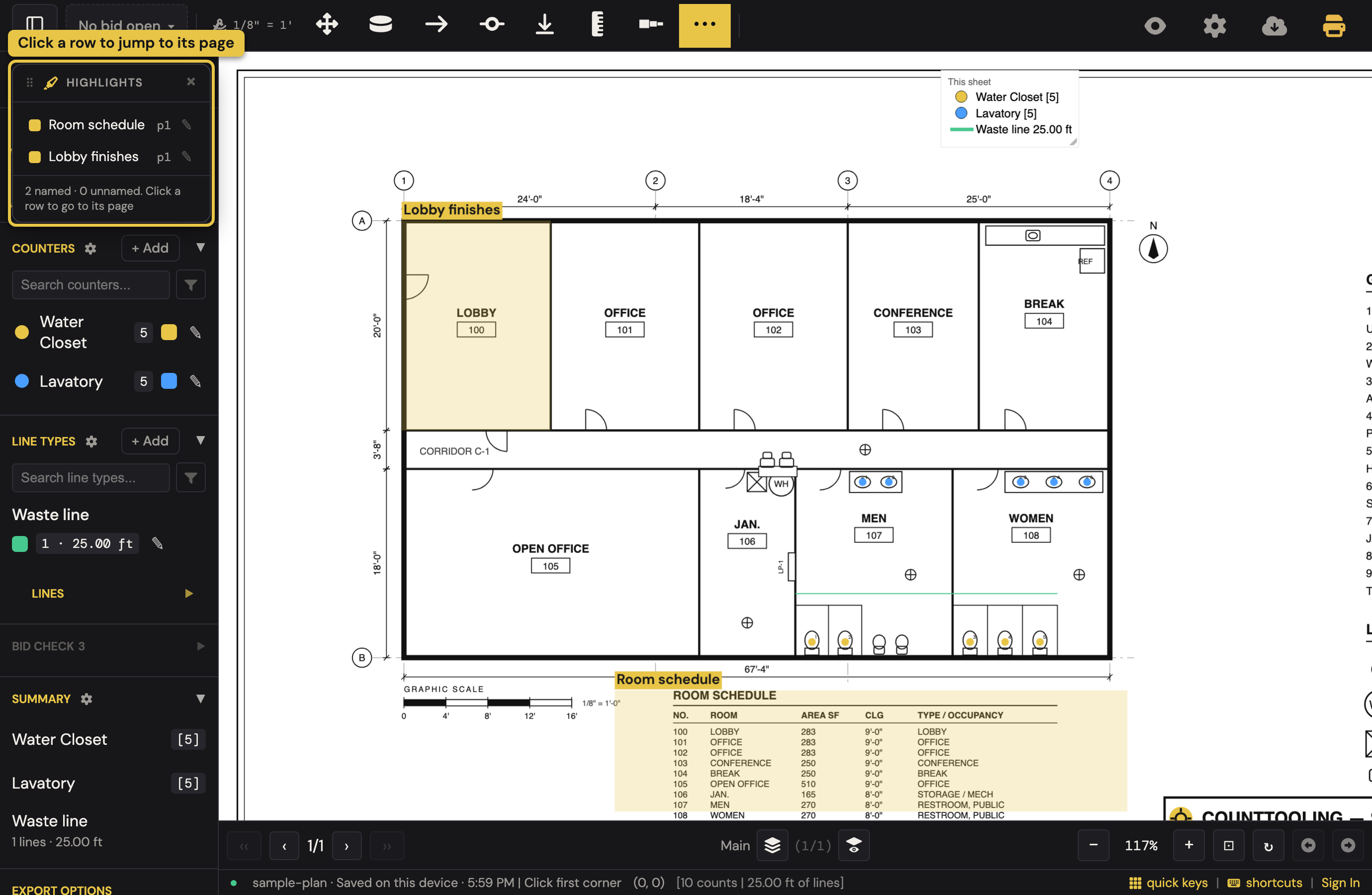Jump to Lobby finishes highlight row

tap(111, 156)
